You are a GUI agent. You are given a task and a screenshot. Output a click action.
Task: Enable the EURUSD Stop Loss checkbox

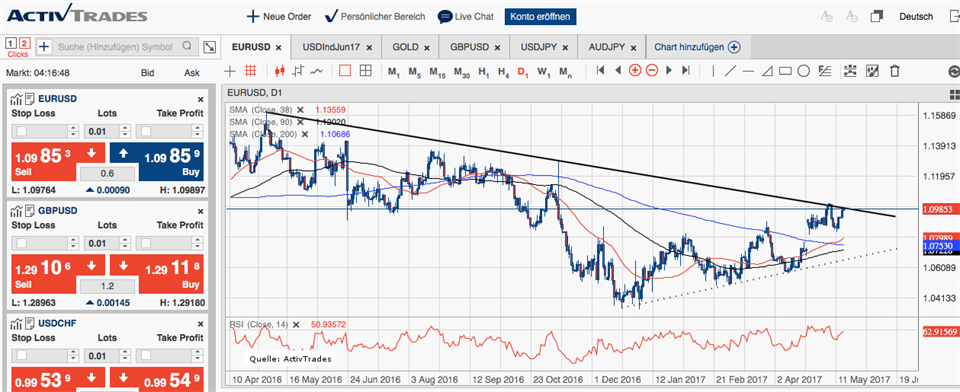[22, 131]
